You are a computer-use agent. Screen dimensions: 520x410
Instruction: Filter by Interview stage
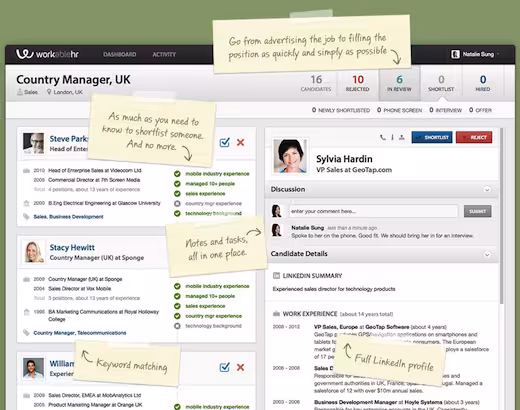[x=445, y=110]
